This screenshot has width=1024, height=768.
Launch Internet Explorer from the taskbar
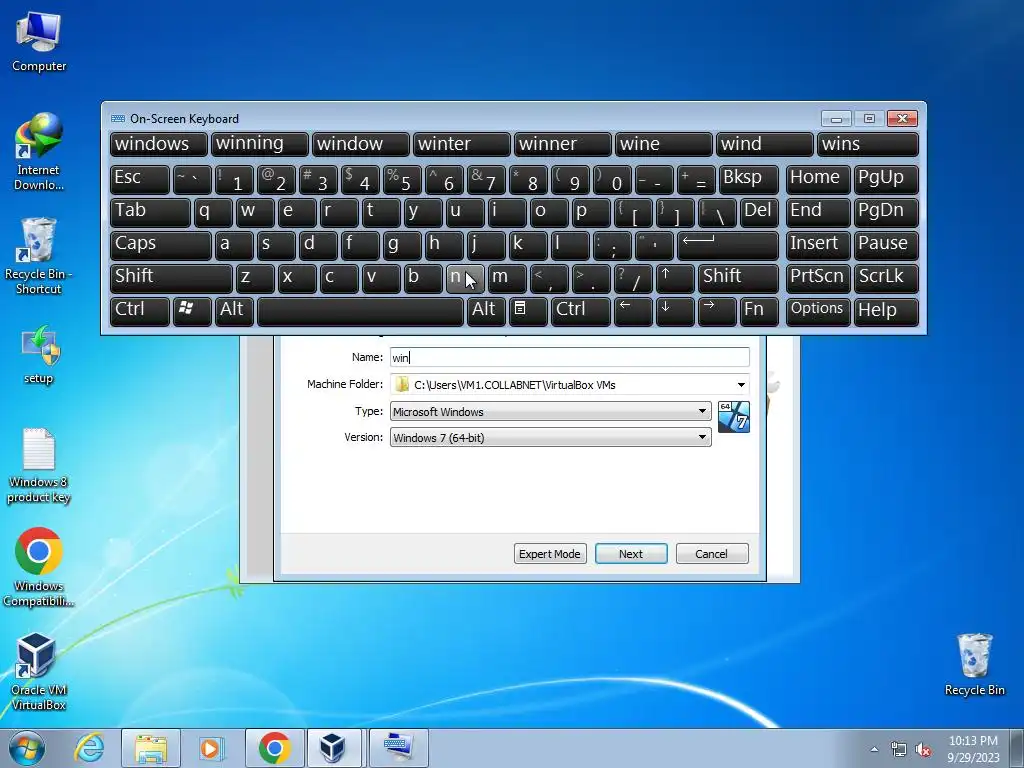89,748
